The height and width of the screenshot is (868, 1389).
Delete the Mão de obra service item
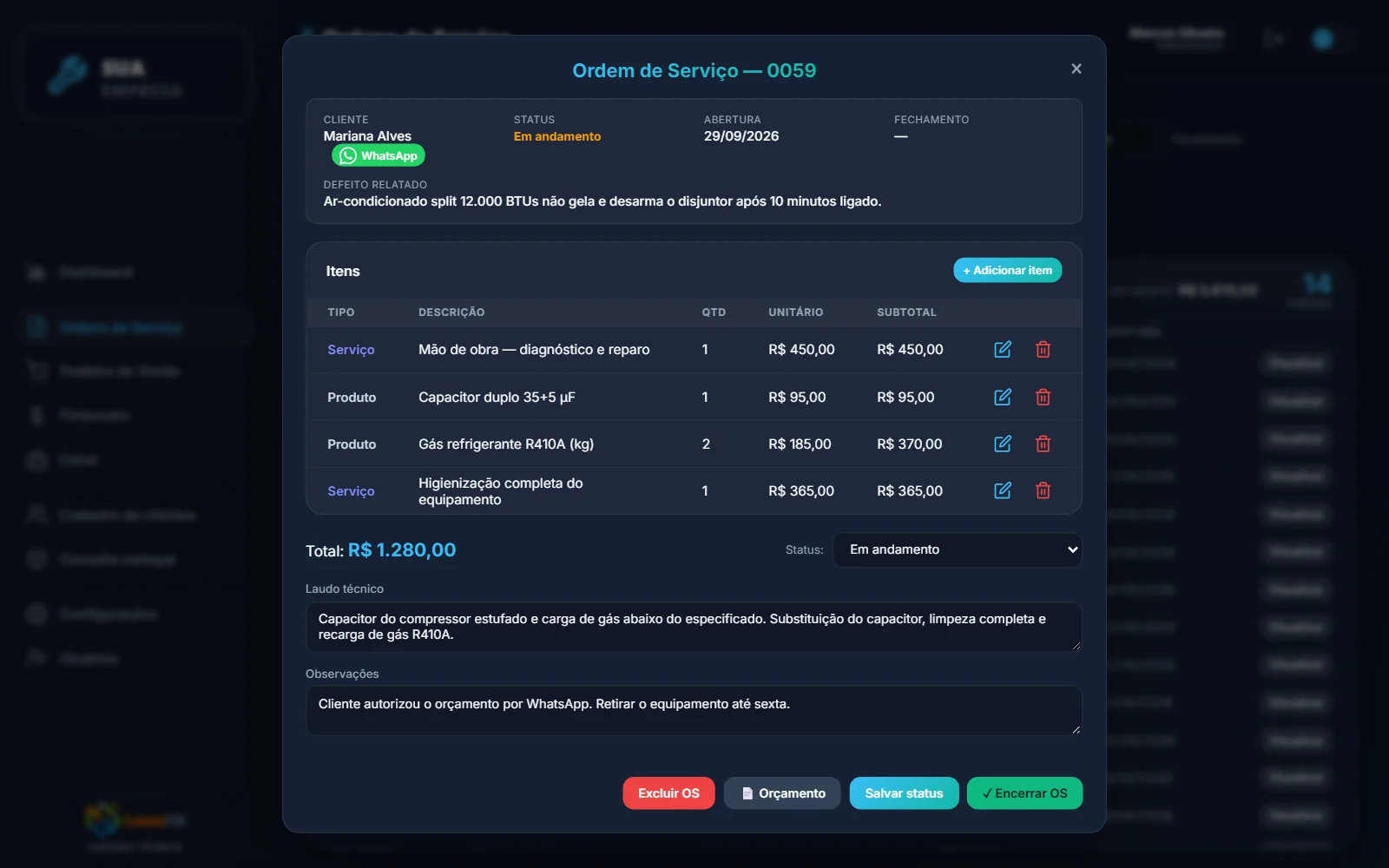click(1043, 349)
